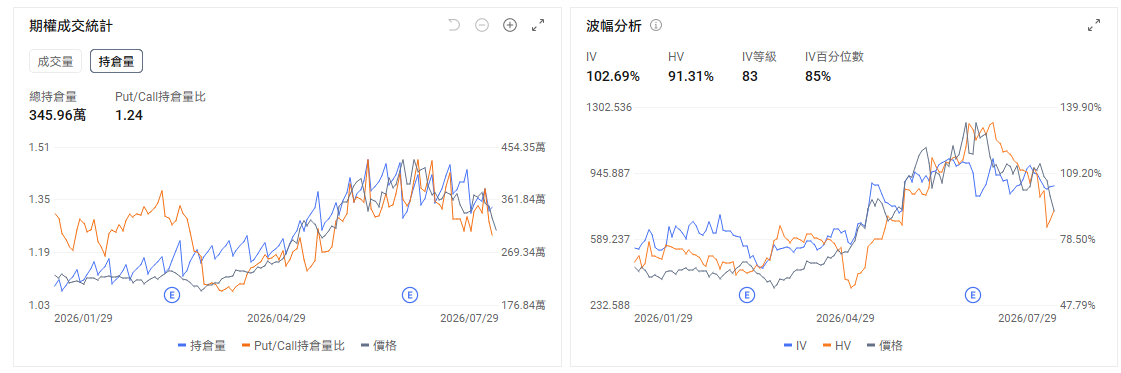Viewport: 1121px width, 373px height.
Task: Select the 持倉量 tab
Action: pyautogui.click(x=117, y=61)
